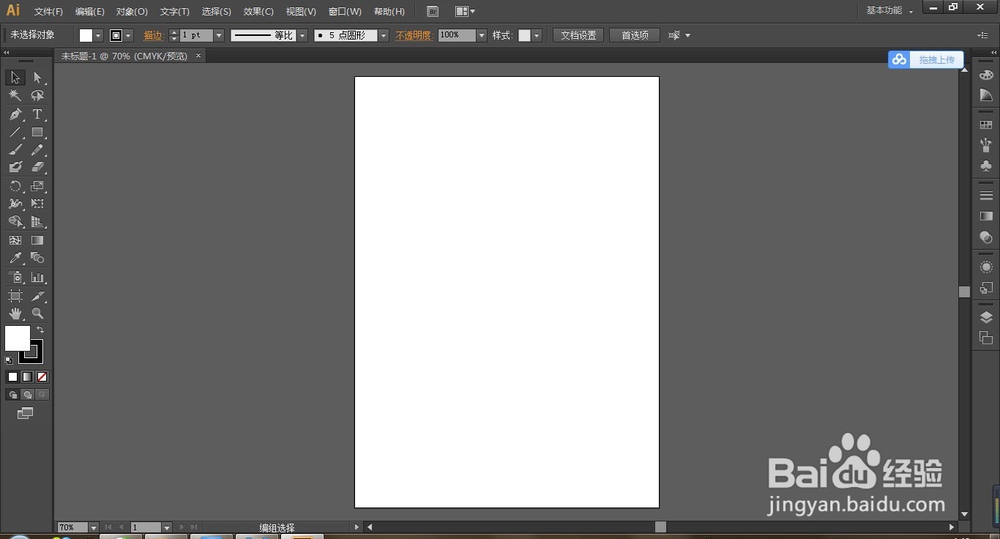
Task: Enable Draw Normal mode
Action: point(13,395)
